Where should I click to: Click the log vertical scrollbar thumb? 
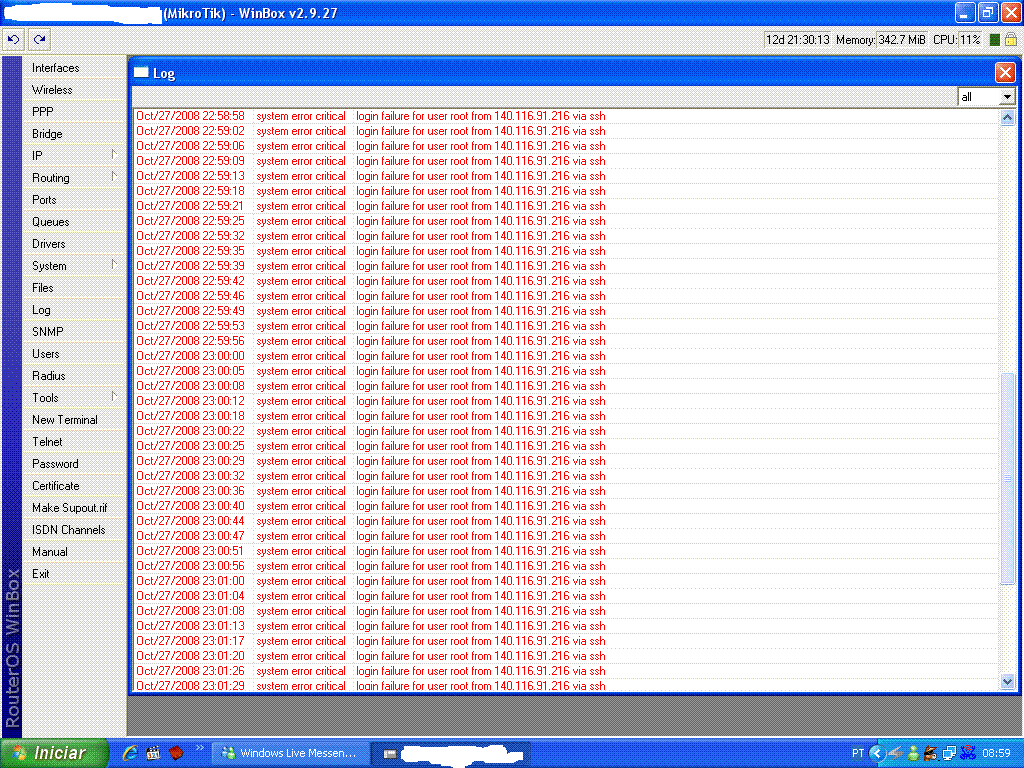[1007, 479]
